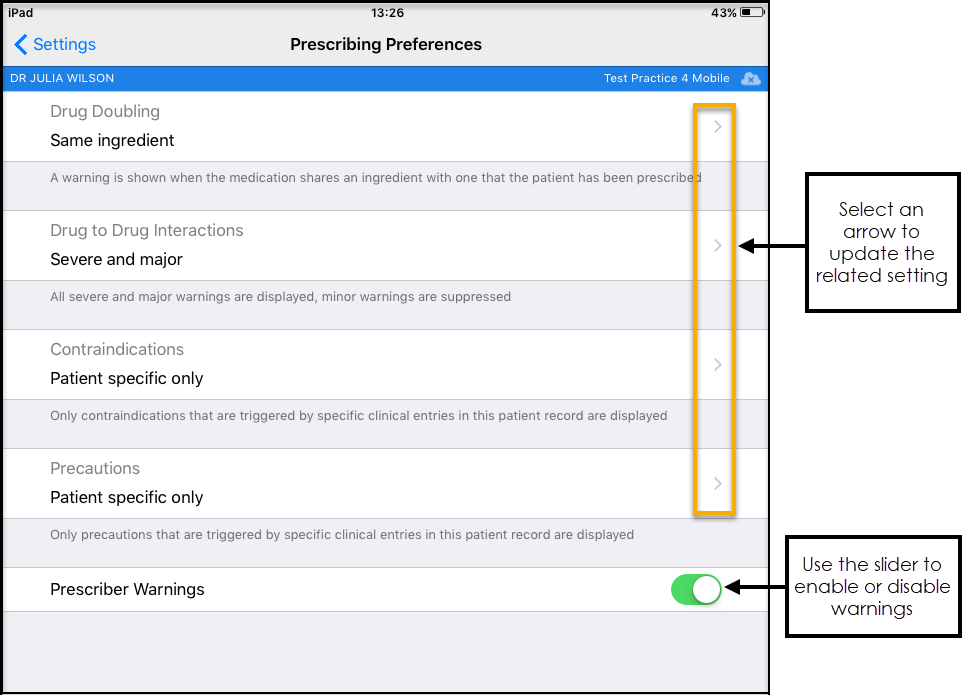Viewport: 965px width, 695px height.
Task: Tap DR JULIA WILSON in blue banner
Action: 62,78
